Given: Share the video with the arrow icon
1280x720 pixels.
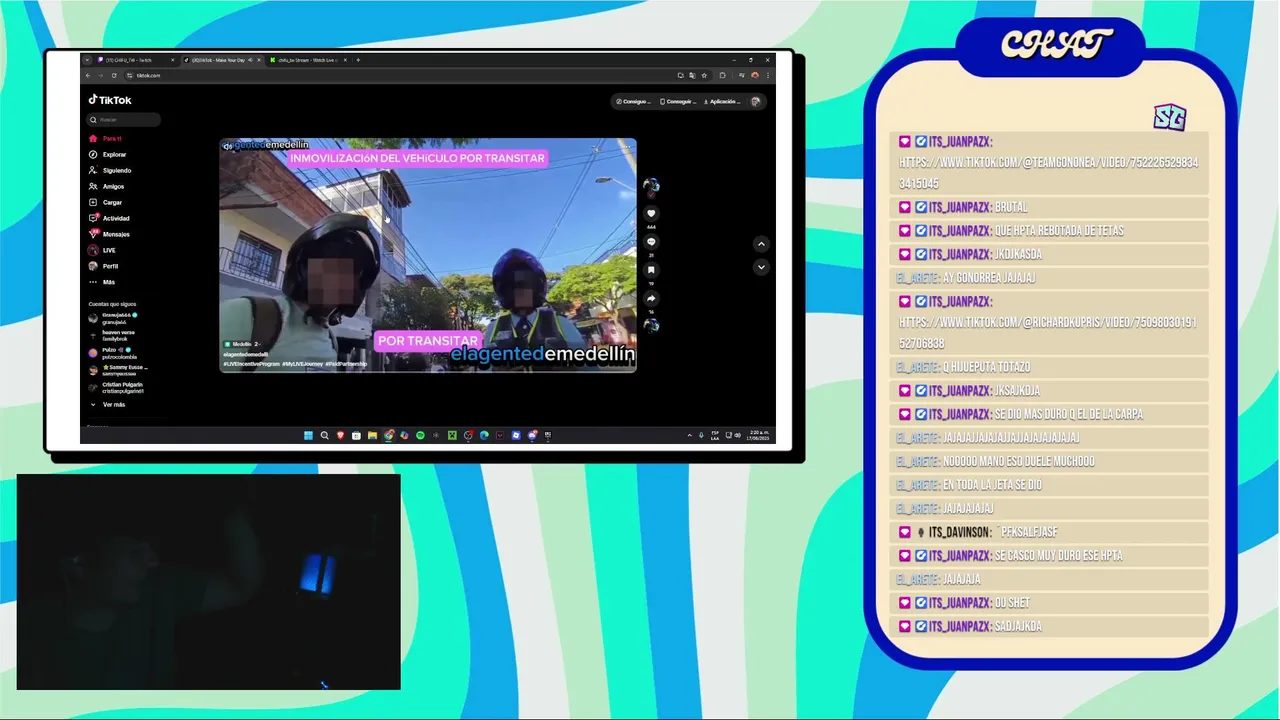Looking at the screenshot, I should tap(651, 298).
